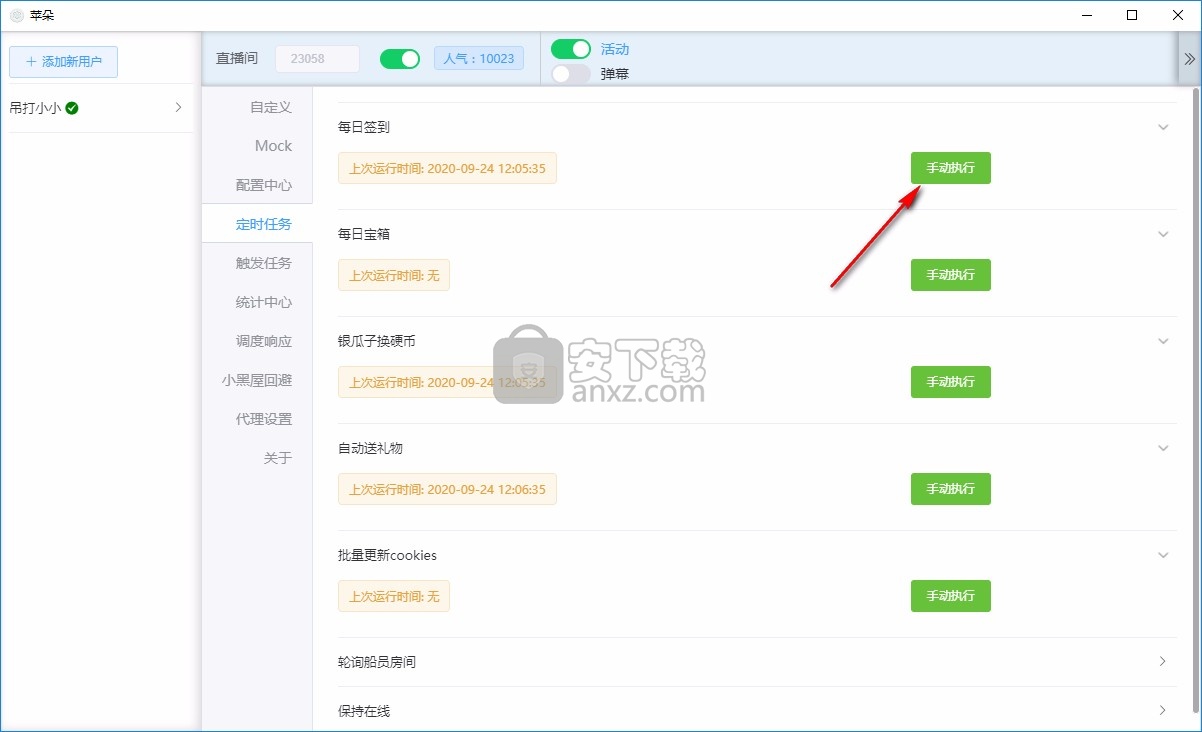The image size is (1202, 732).
Task: Click the room number field showing 23058
Action: click(317, 59)
